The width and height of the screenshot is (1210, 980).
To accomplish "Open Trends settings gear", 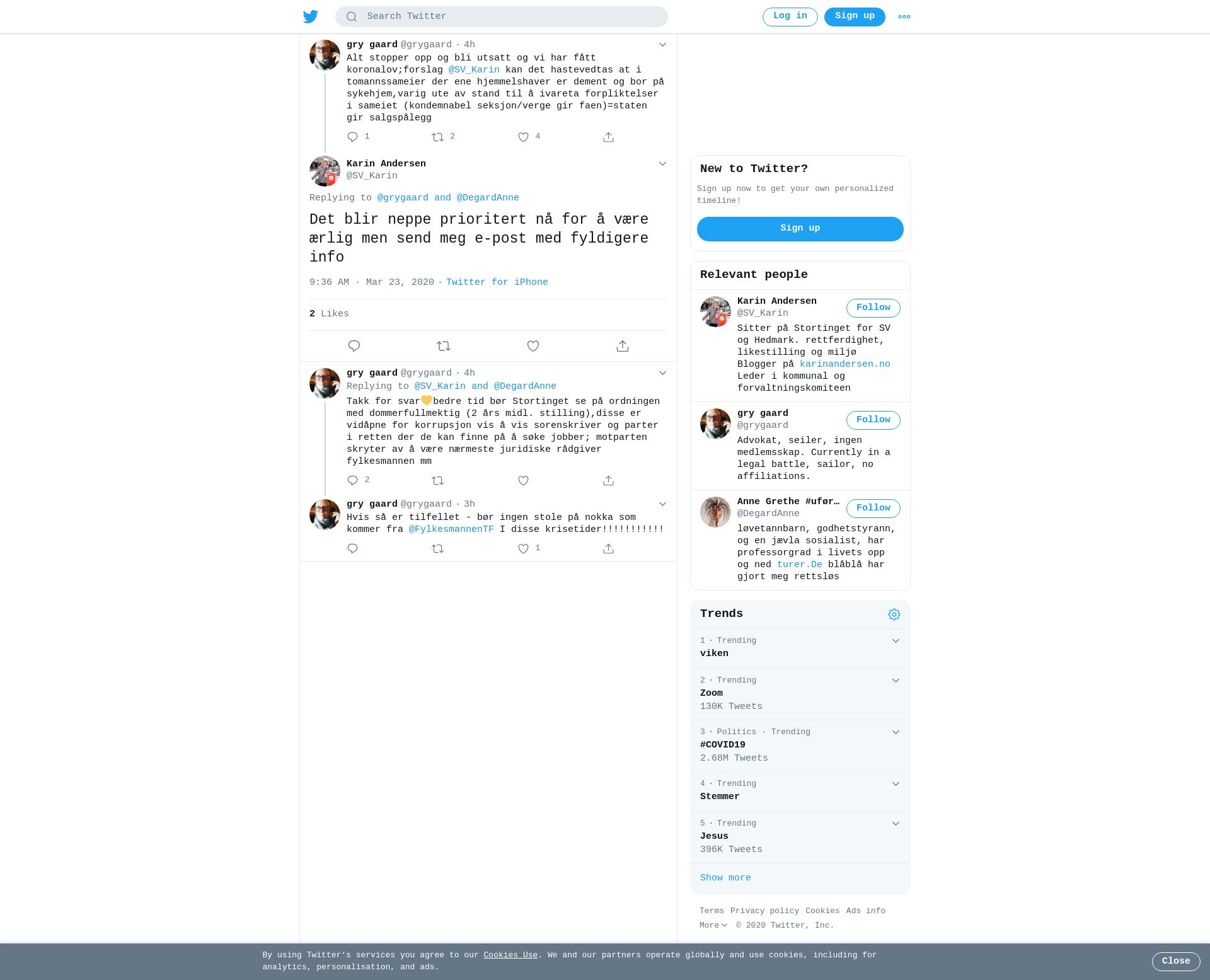I will click(894, 614).
